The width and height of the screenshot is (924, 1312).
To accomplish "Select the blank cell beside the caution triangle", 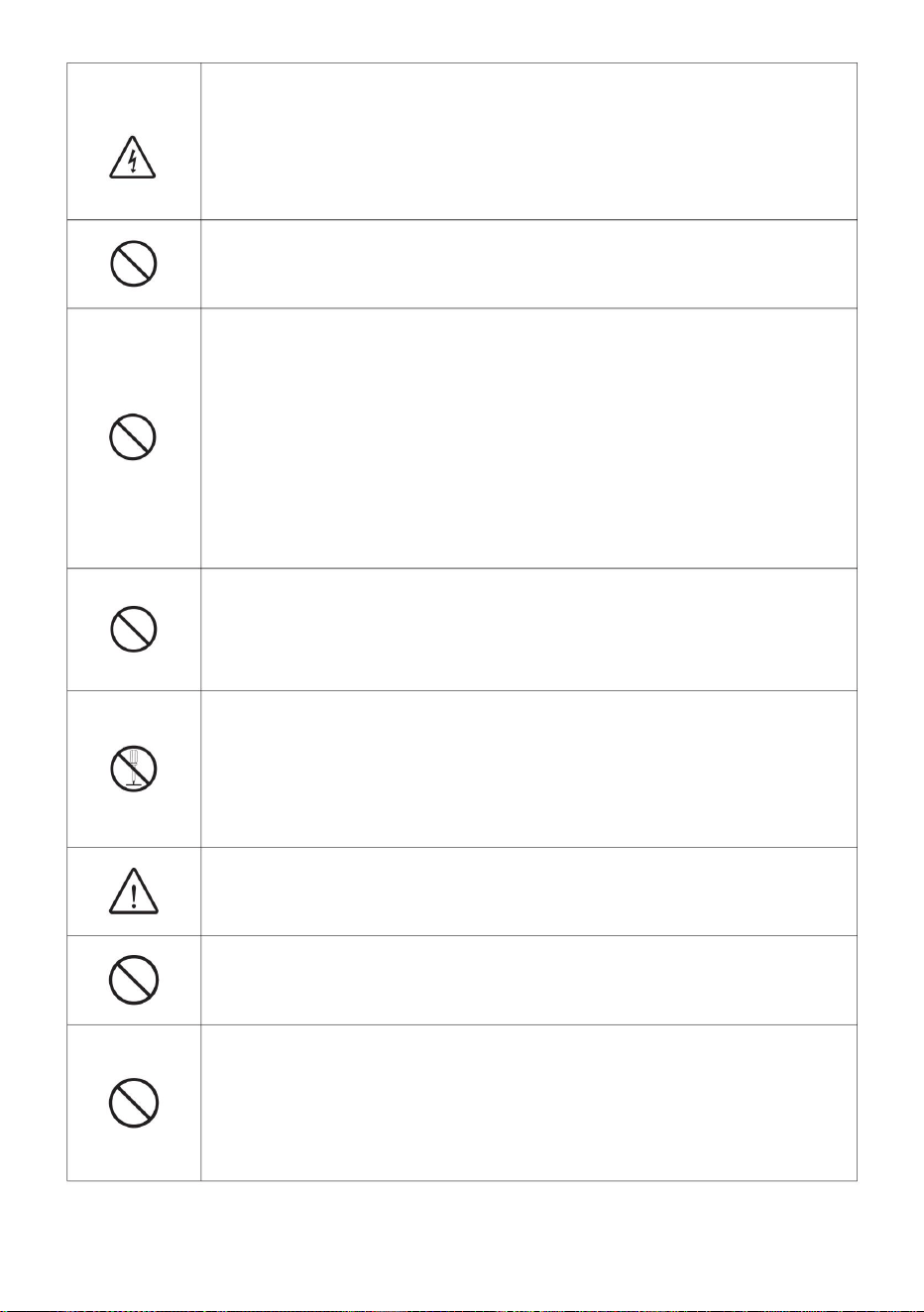I will (528, 891).
